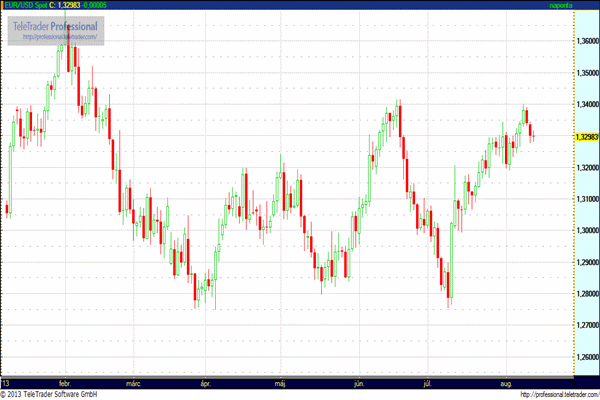Click the máj. label on the time axis
Image resolution: width=600 pixels, height=400 pixels.
280,383
